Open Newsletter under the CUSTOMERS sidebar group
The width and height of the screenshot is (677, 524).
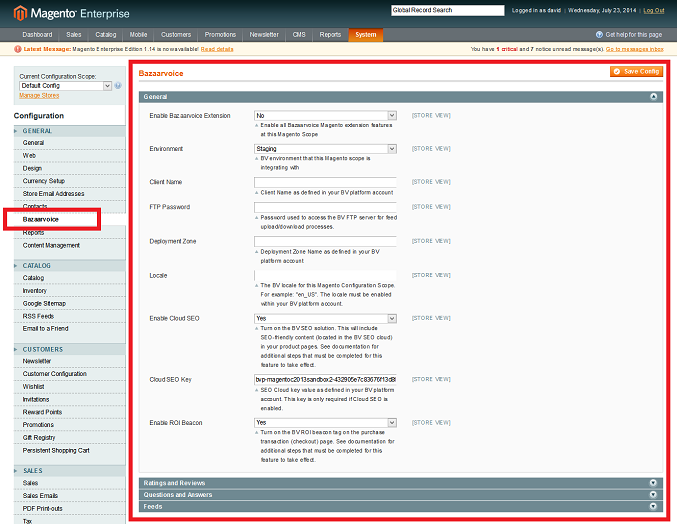tap(37, 361)
